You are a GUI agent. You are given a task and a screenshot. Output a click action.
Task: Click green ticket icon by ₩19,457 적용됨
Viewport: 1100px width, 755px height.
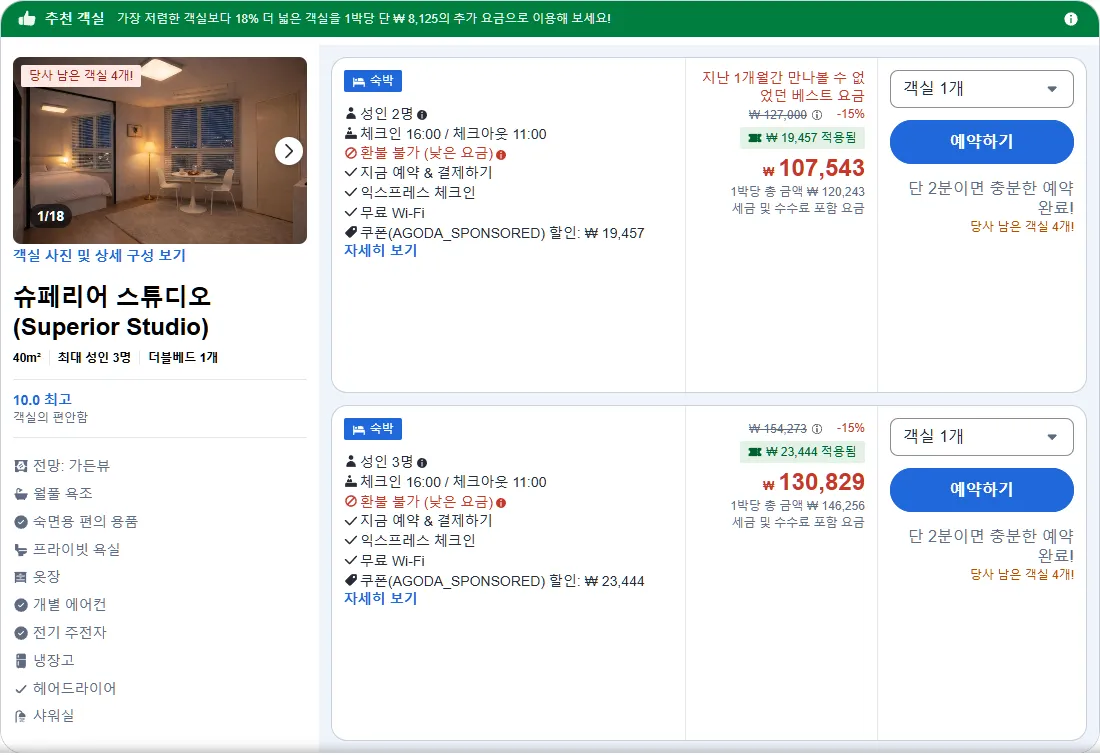[755, 138]
